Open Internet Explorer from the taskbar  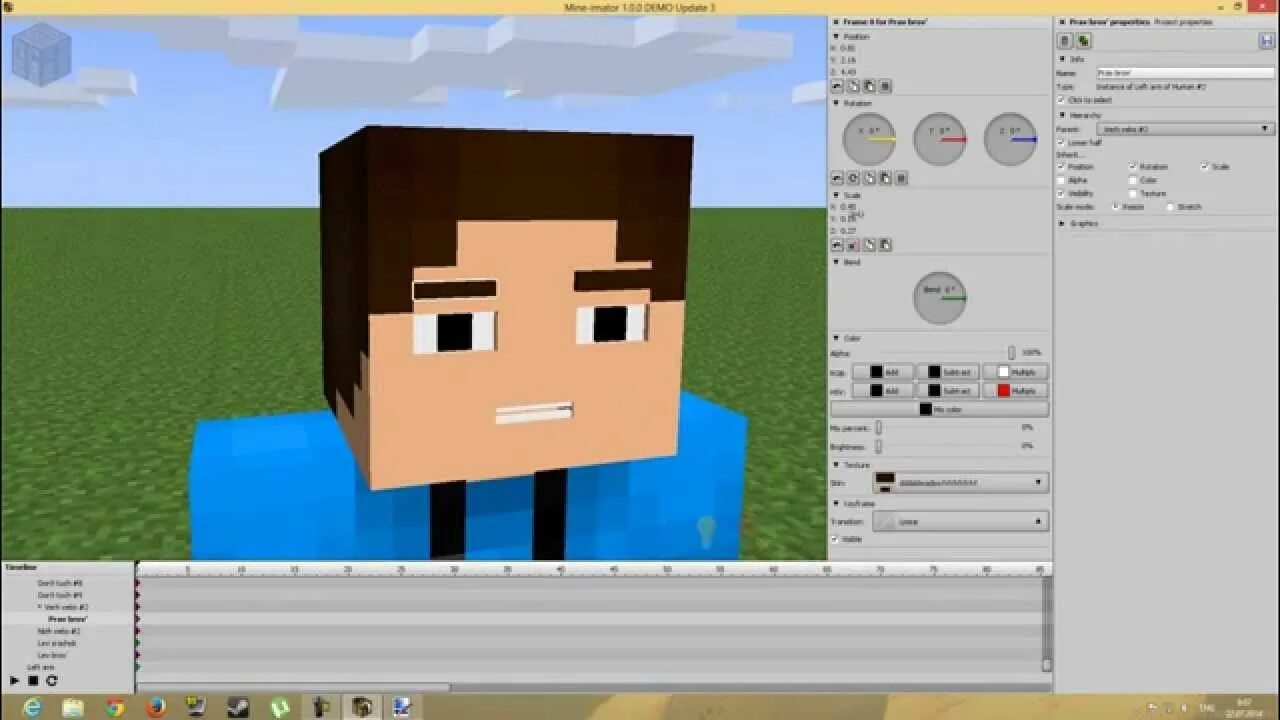(x=33, y=707)
